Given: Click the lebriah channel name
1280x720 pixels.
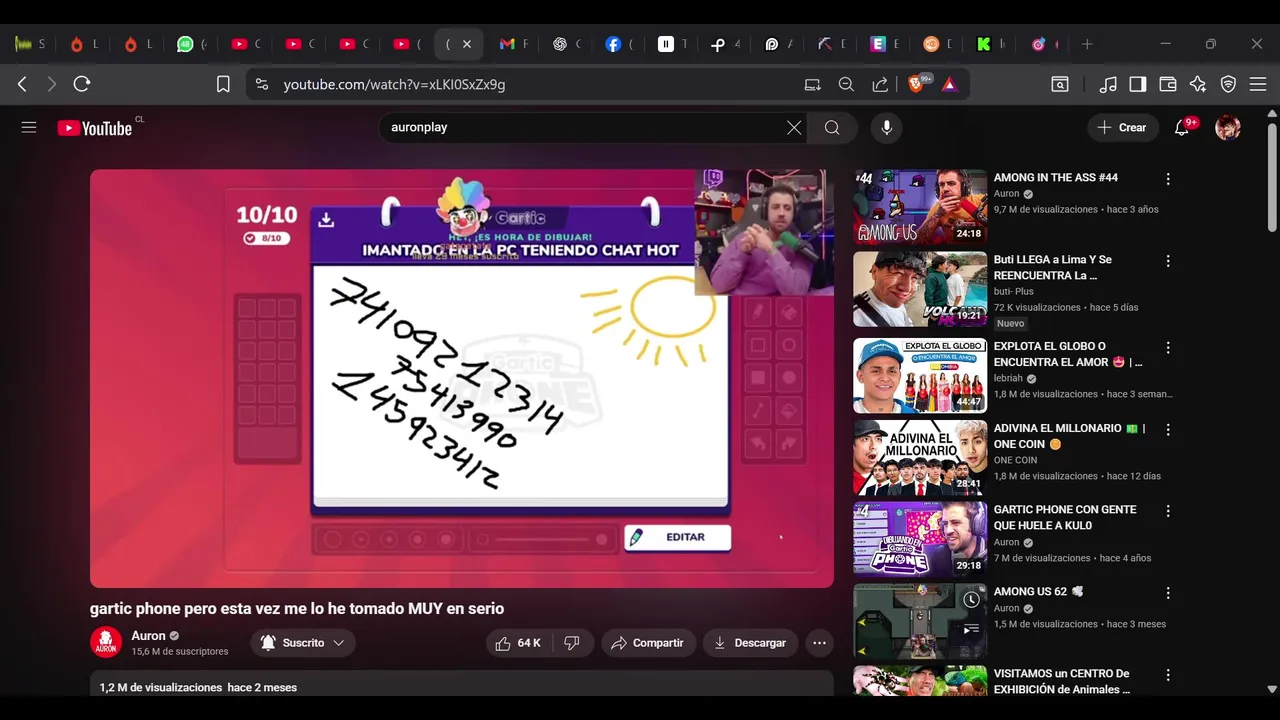Looking at the screenshot, I should 1008,378.
